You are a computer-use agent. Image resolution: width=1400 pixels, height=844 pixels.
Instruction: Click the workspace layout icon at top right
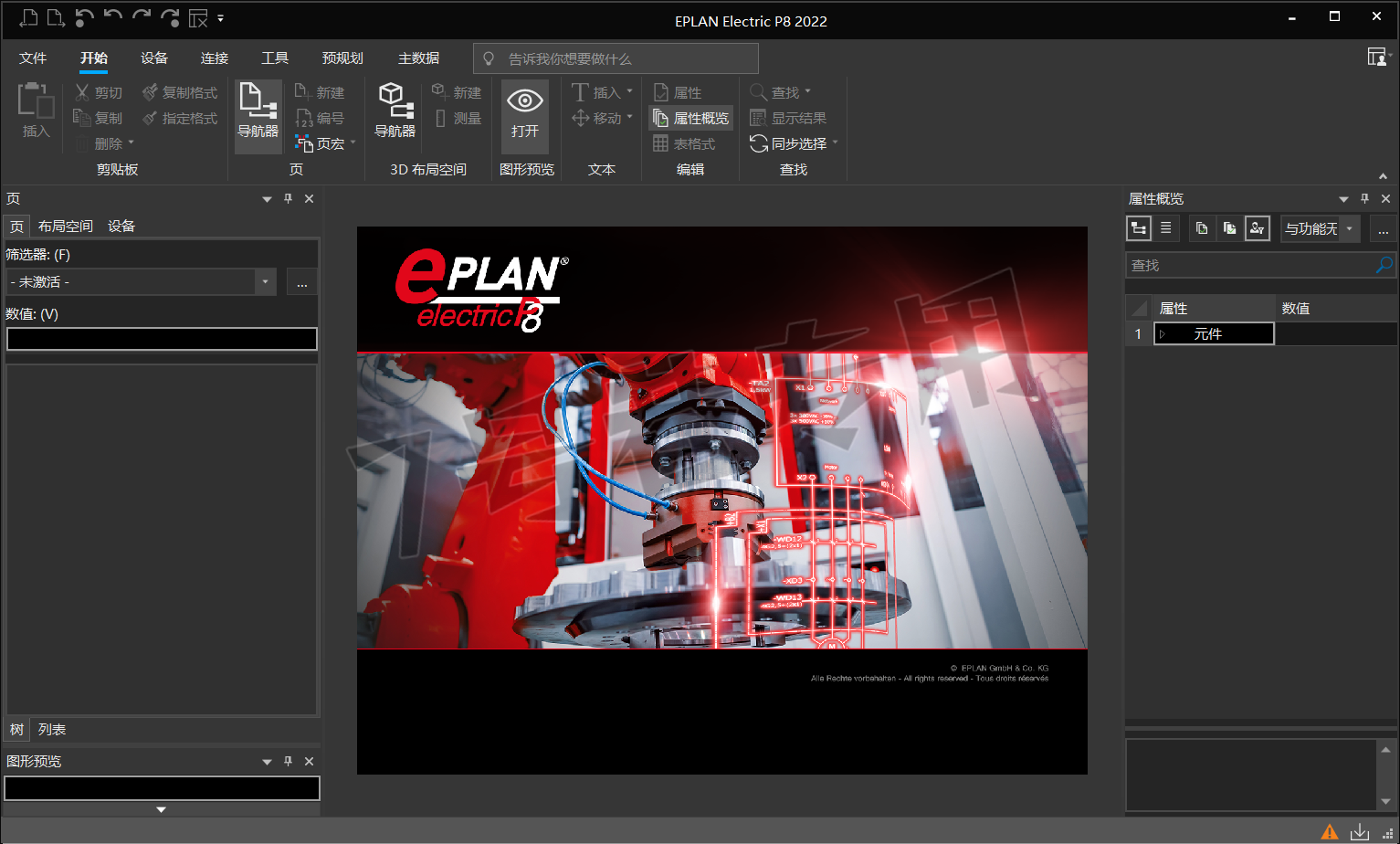[1376, 57]
